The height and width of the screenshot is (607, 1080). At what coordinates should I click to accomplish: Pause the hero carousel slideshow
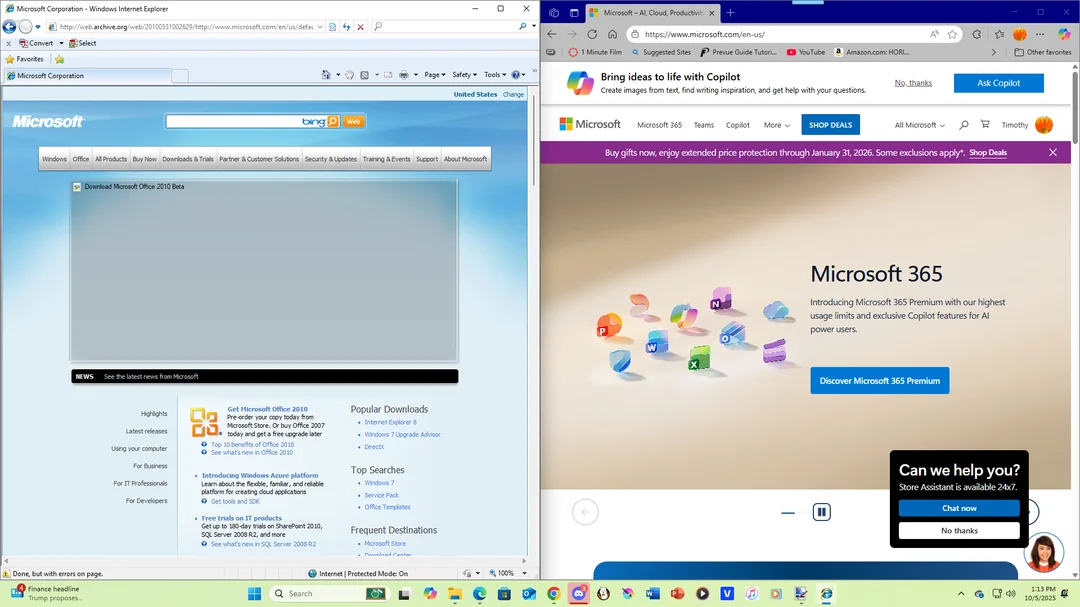(821, 512)
